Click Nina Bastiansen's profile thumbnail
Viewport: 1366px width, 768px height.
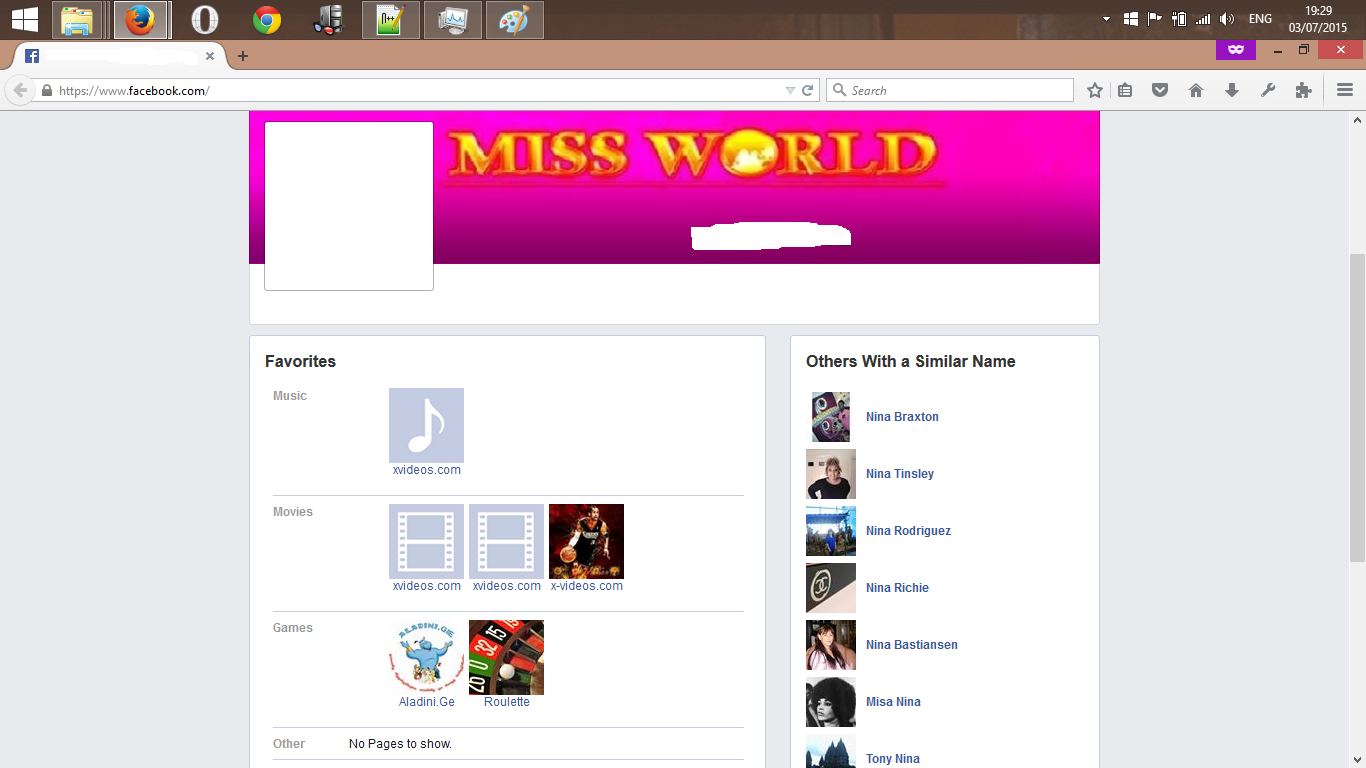(831, 645)
